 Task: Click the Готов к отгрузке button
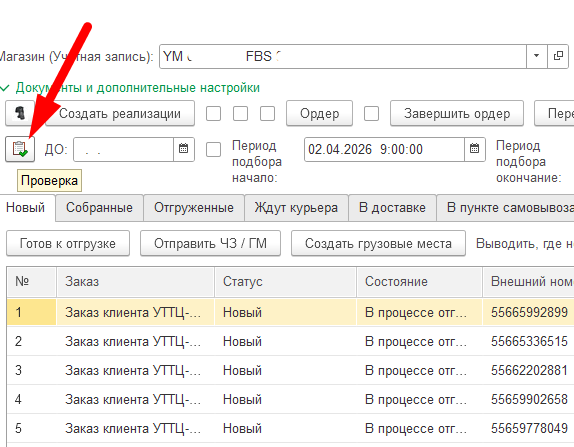[68, 243]
